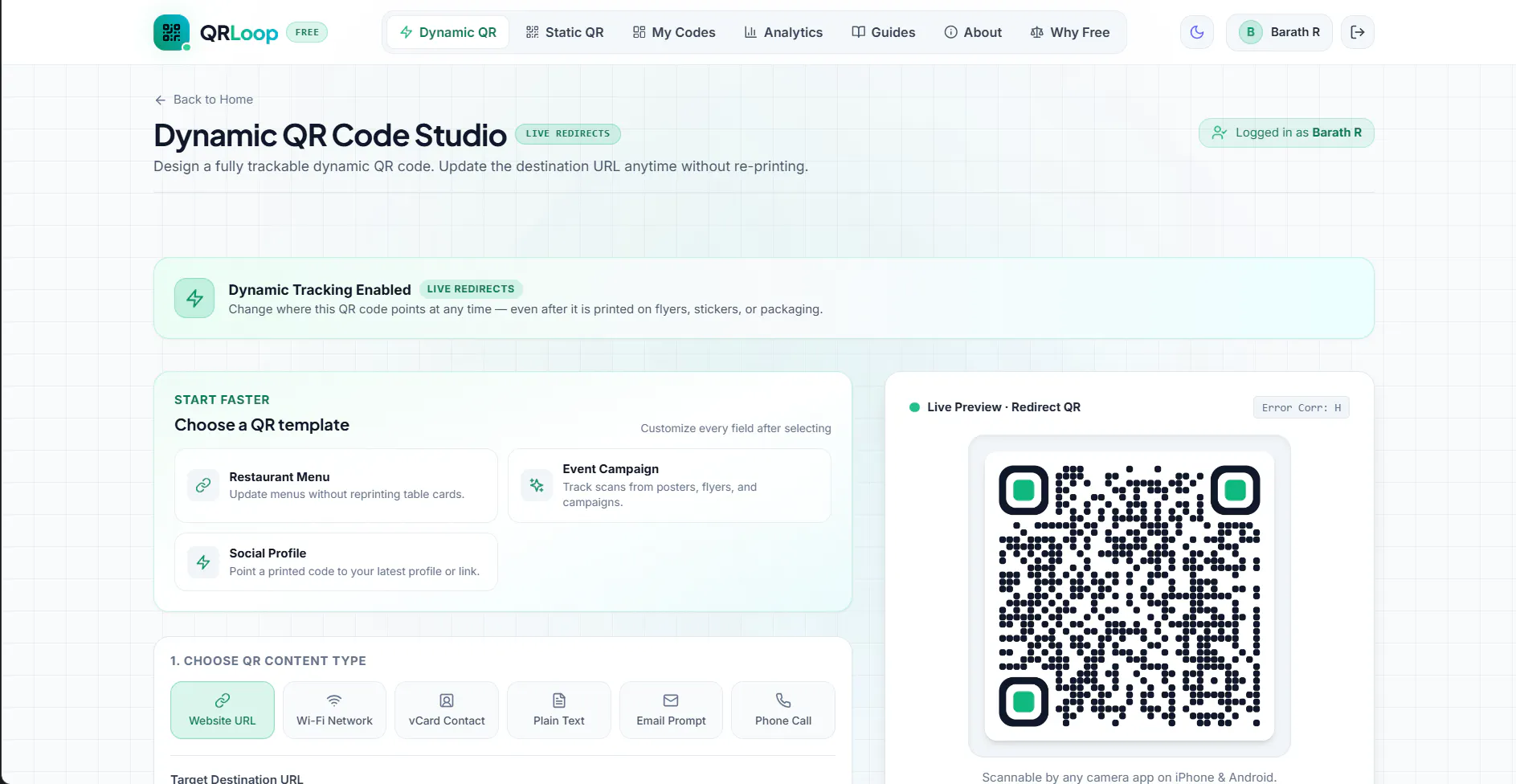The width and height of the screenshot is (1516, 784).
Task: Click the lightning icon in Dynamic Tracking banner
Action: (194, 298)
